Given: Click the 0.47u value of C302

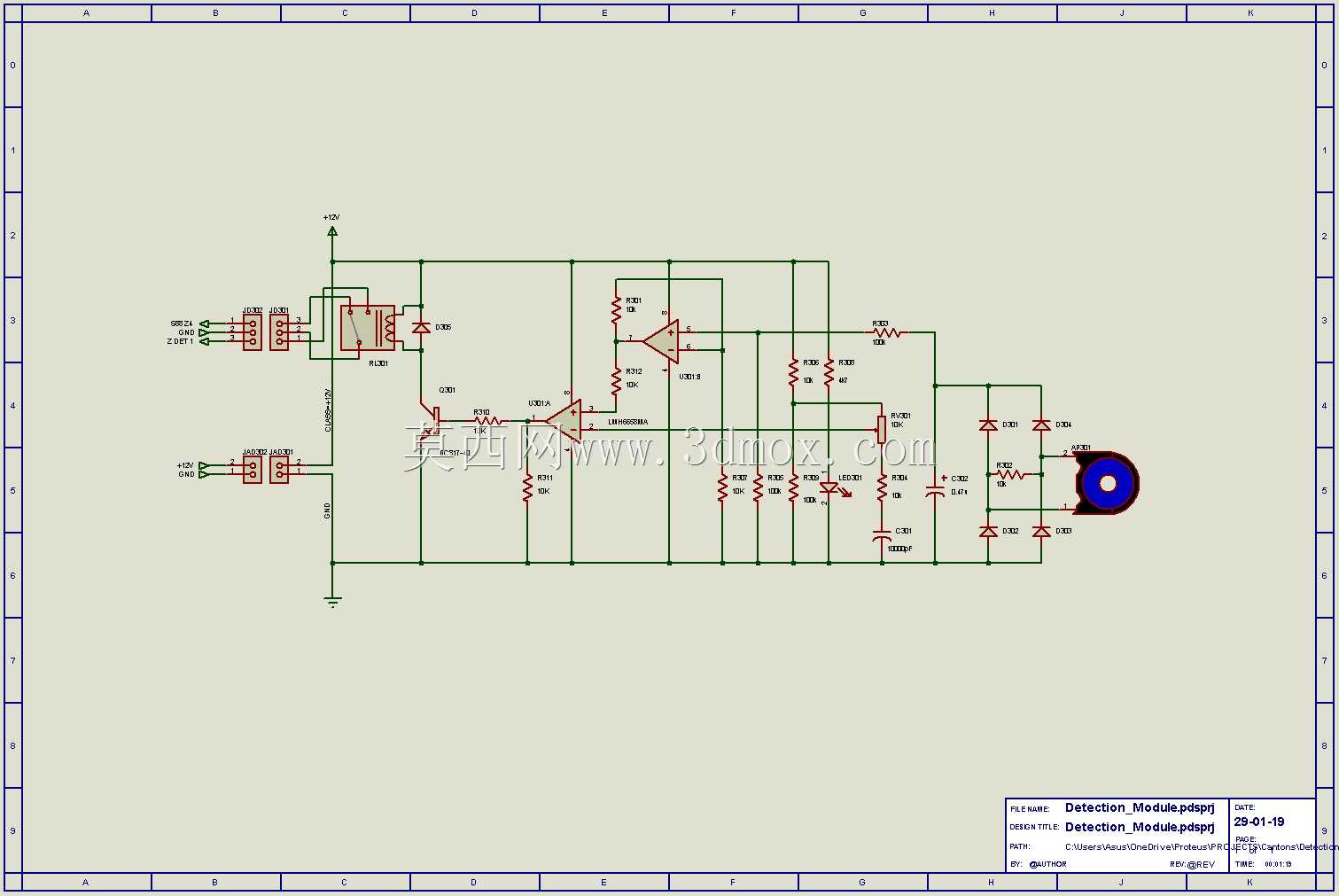Looking at the screenshot, I should pos(959,492).
